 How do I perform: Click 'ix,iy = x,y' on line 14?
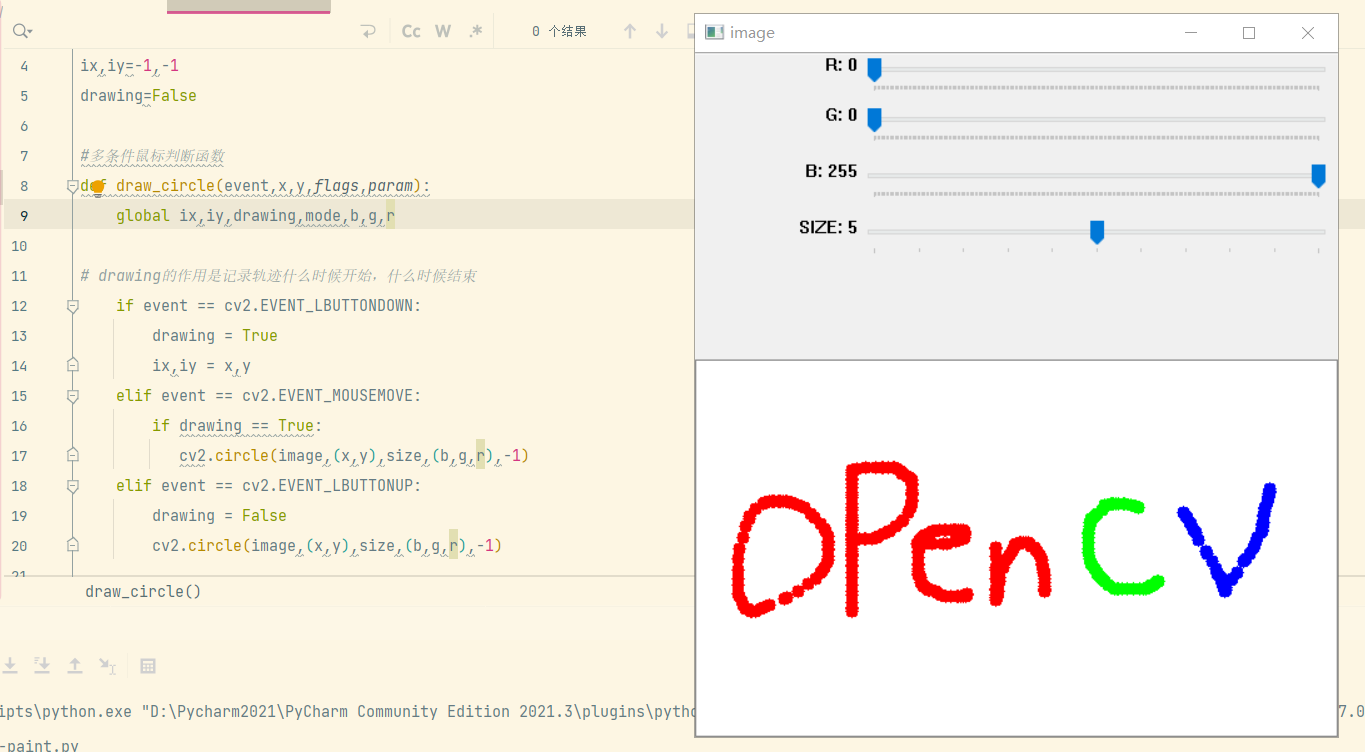coord(201,366)
